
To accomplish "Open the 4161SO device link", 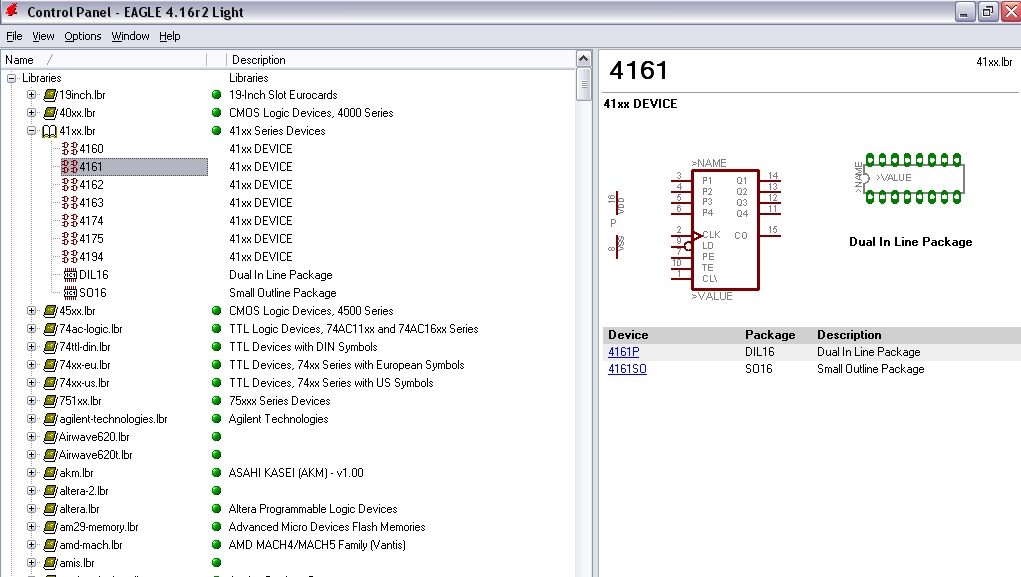I will (x=627, y=369).
